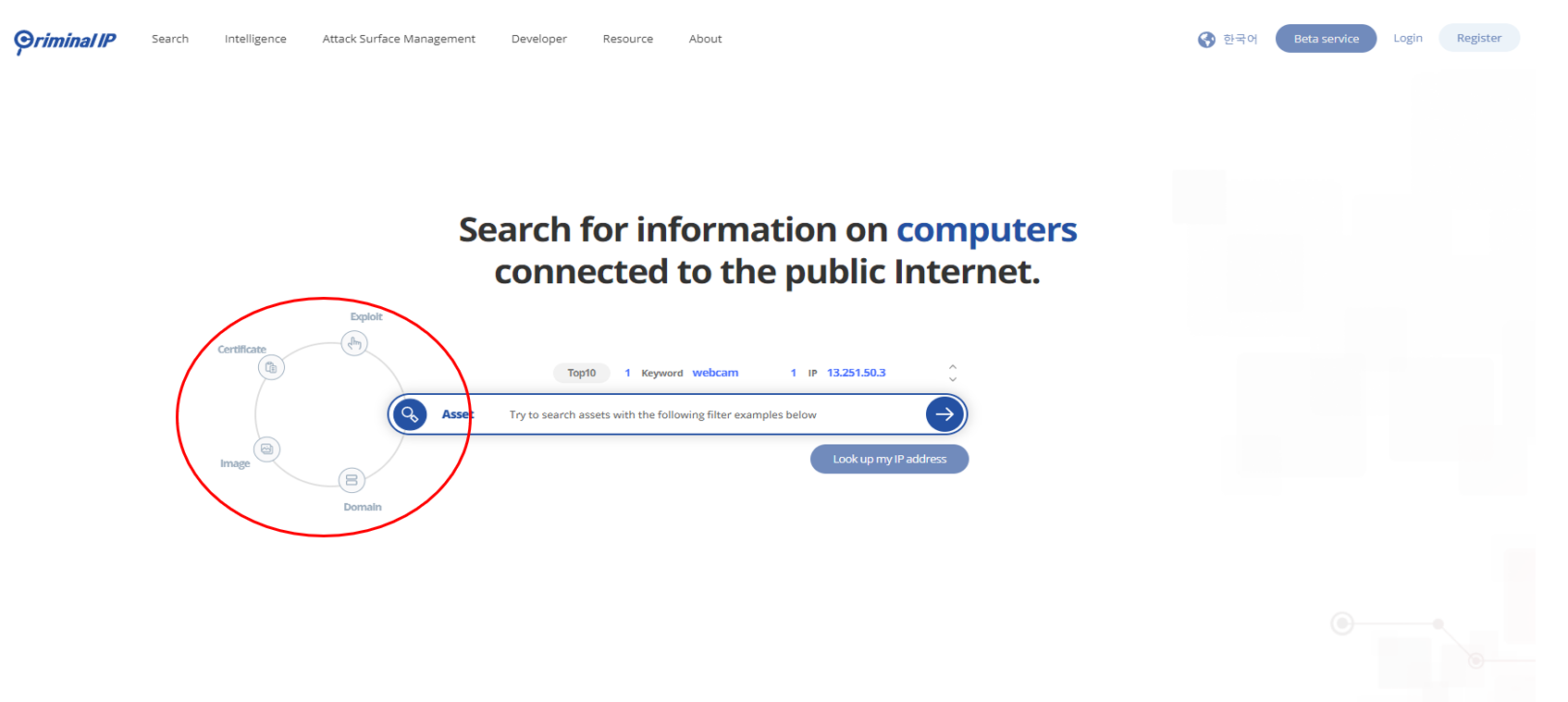Image resolution: width=1568 pixels, height=702 pixels.
Task: Click the globe language icon
Action: click(x=1206, y=39)
